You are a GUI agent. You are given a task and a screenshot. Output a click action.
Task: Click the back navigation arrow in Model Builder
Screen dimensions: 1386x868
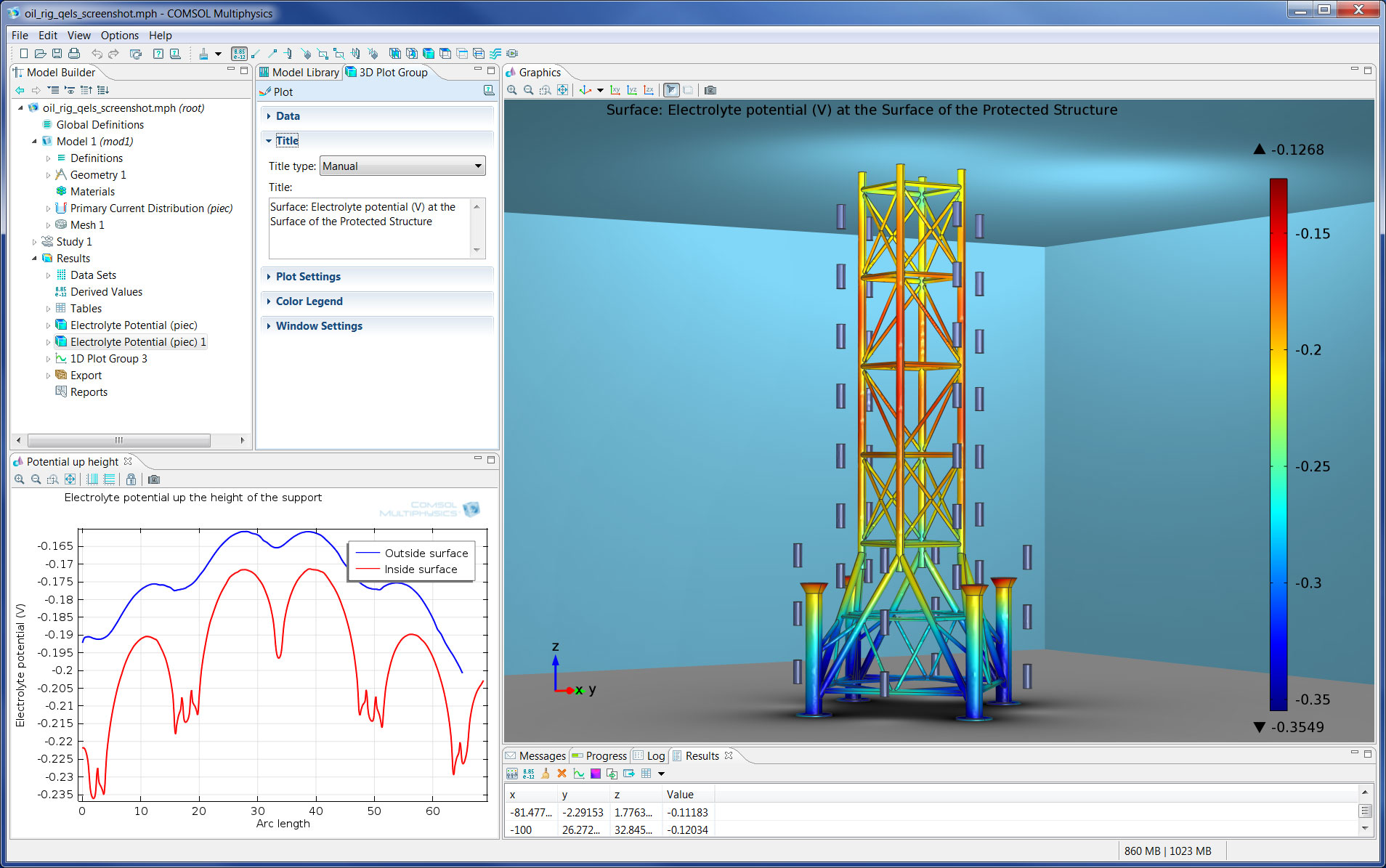click(x=20, y=90)
